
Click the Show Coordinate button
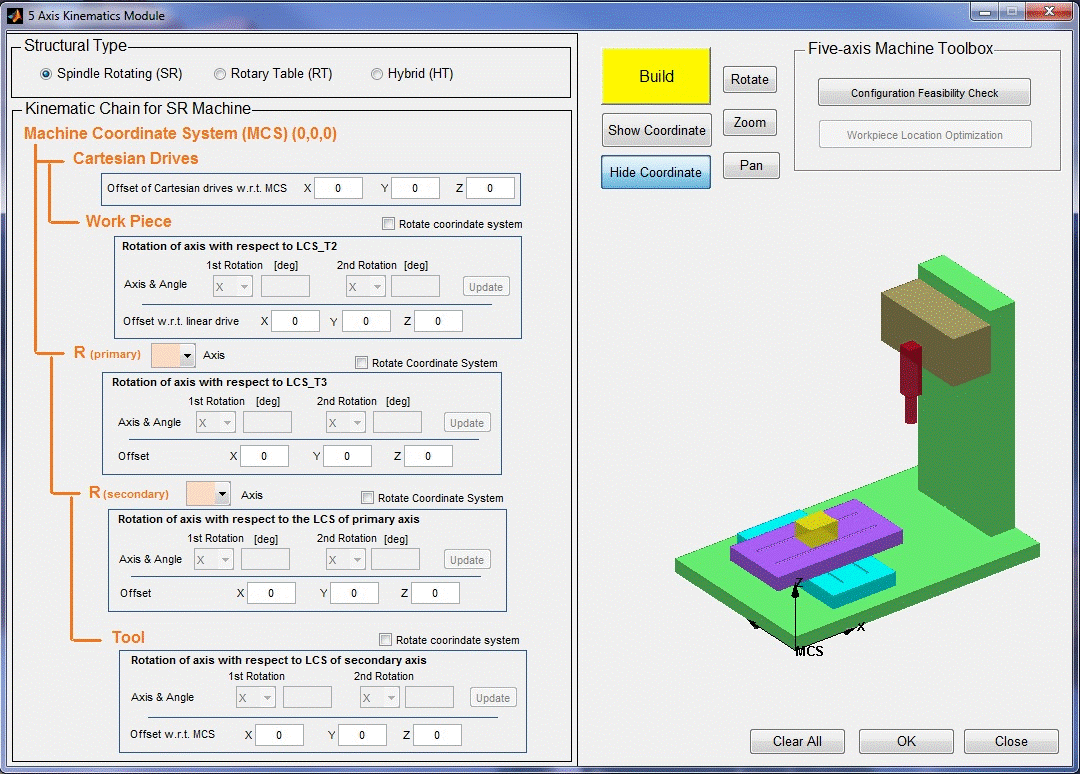click(x=656, y=130)
